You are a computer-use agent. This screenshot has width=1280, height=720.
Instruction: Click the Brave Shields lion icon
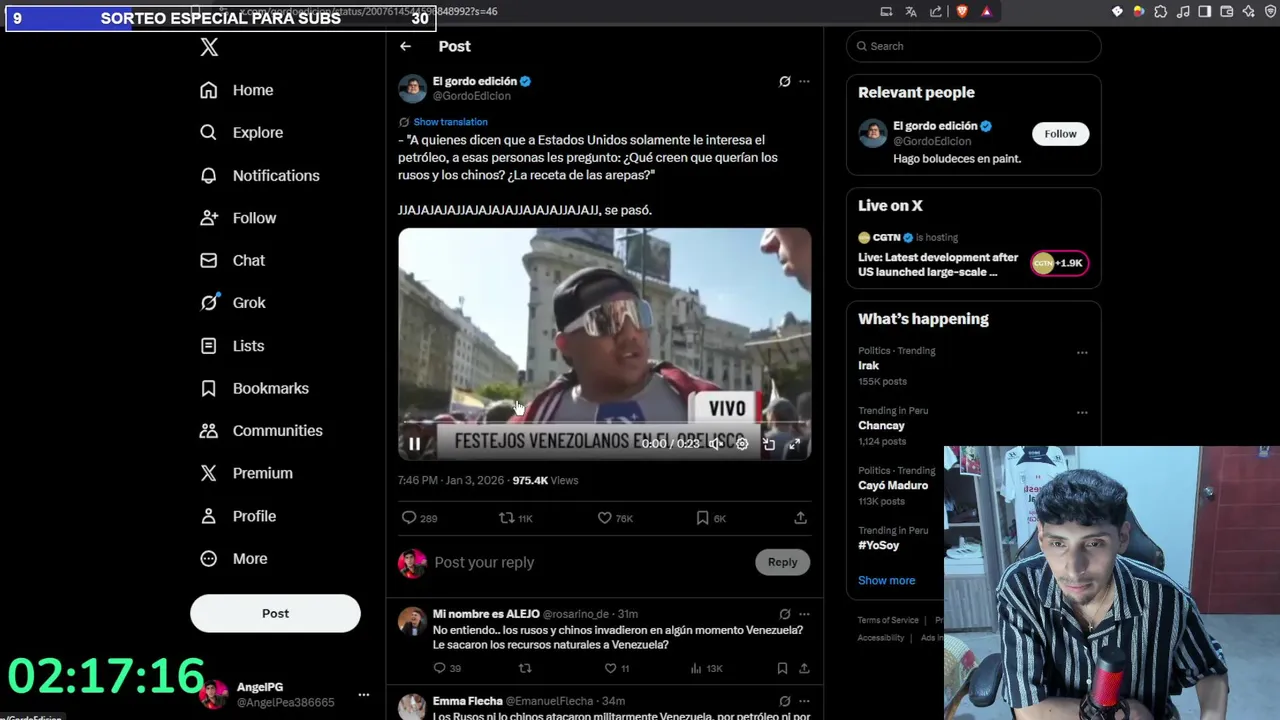(962, 12)
